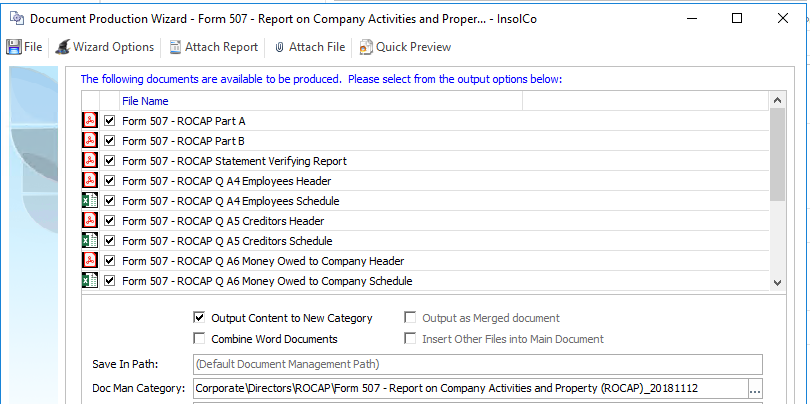Viewport: 810px width, 404px height.
Task: Click PDF icon for Statement Verifying Report
Action: click(90, 161)
